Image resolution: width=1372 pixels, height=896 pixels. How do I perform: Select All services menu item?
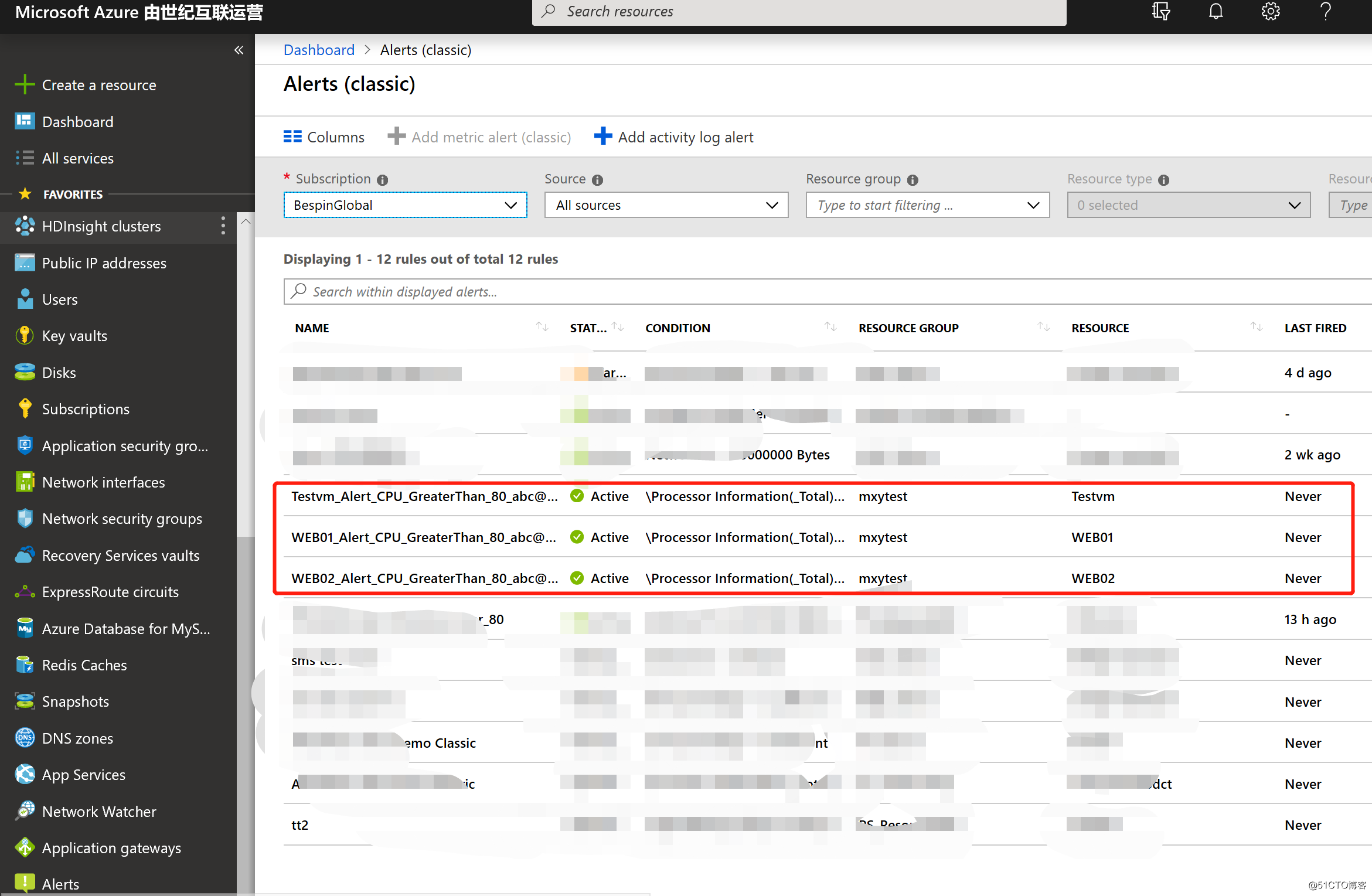[x=78, y=158]
